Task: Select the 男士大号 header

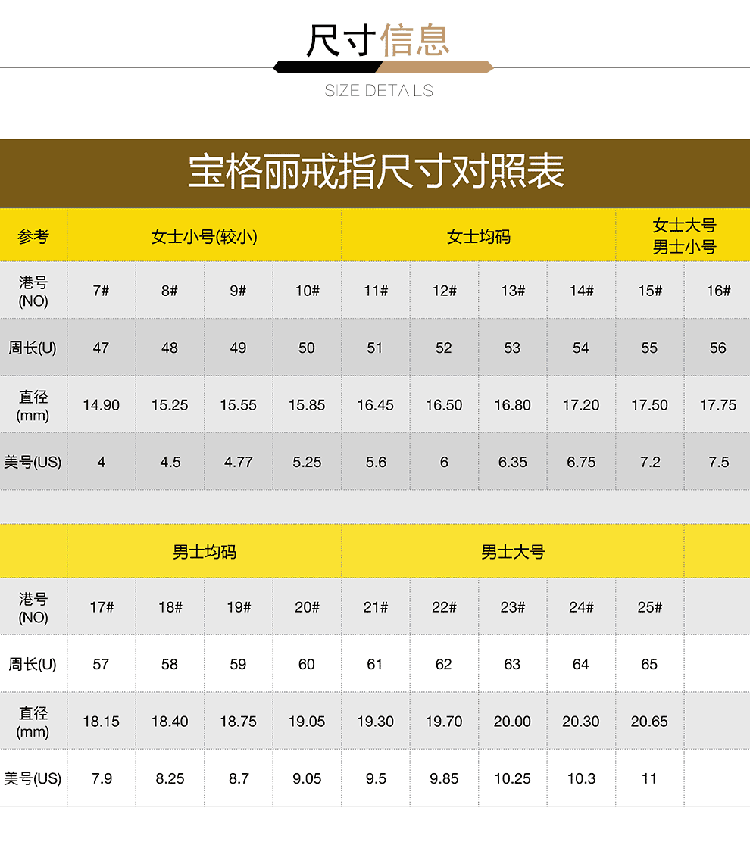Action: [x=513, y=552]
